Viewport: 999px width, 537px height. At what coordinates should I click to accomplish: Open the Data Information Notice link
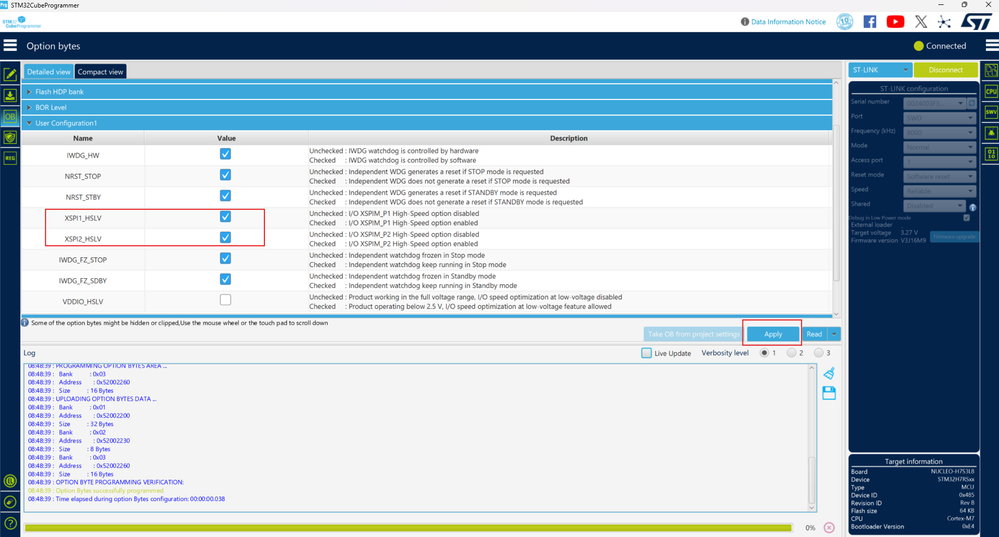(788, 22)
